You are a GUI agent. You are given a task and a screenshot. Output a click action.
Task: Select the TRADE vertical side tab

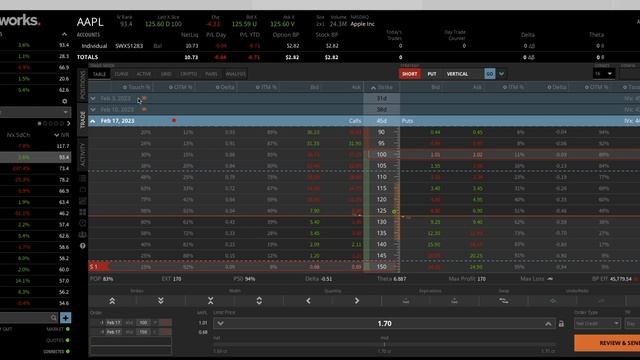point(82,119)
